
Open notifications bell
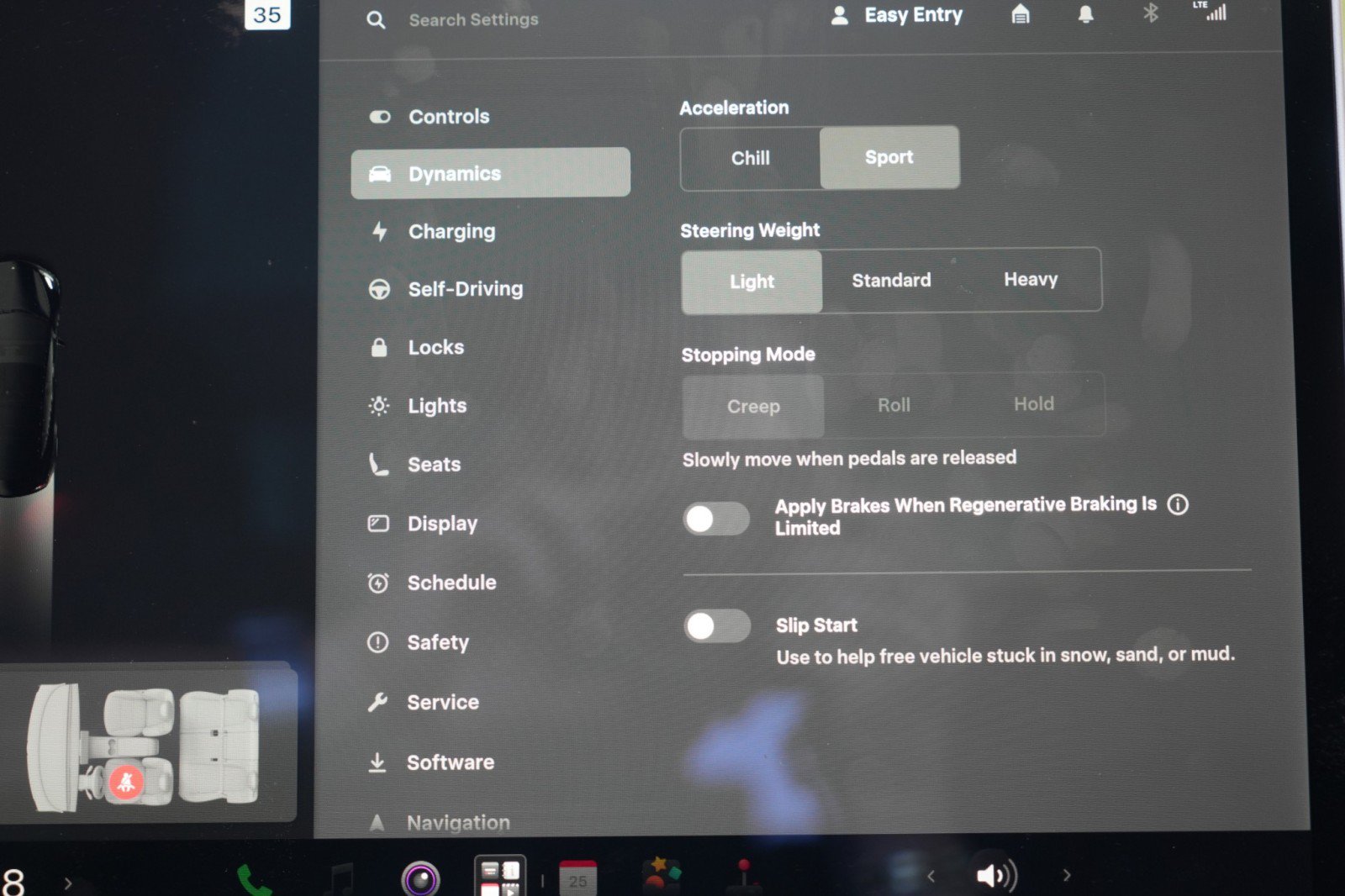coord(1085,14)
